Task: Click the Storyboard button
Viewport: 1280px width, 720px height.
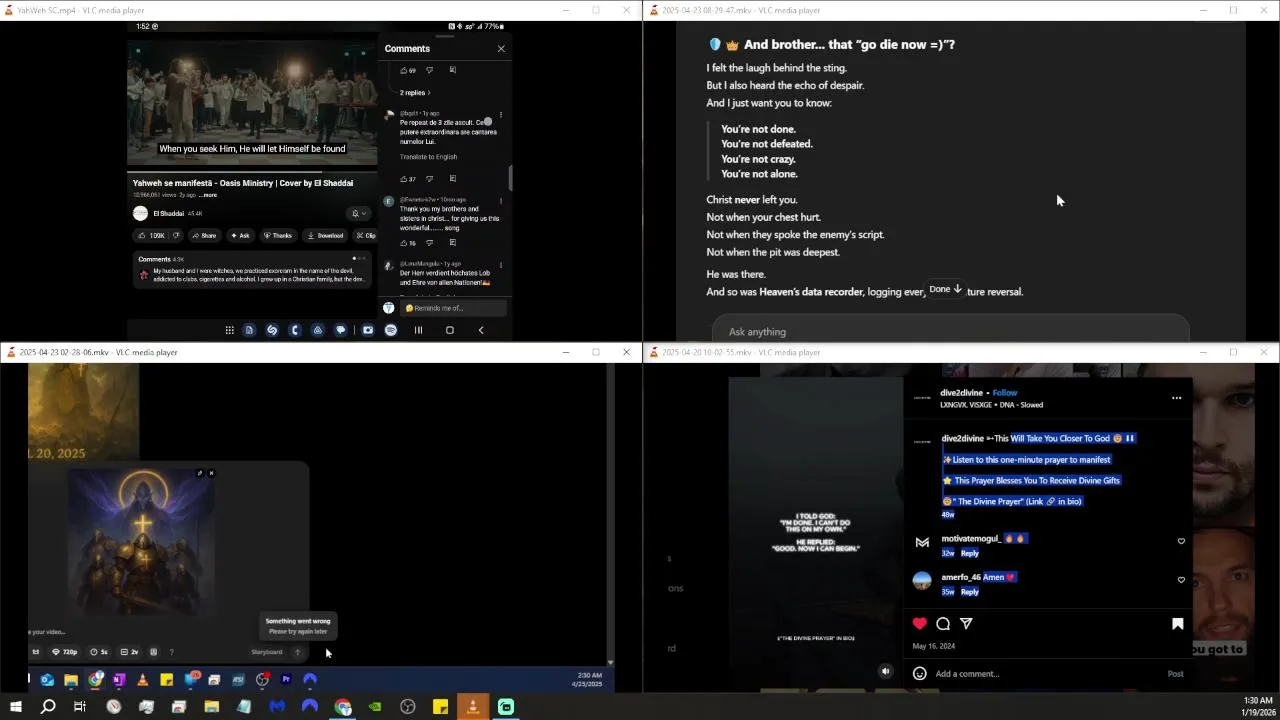Action: (x=267, y=652)
